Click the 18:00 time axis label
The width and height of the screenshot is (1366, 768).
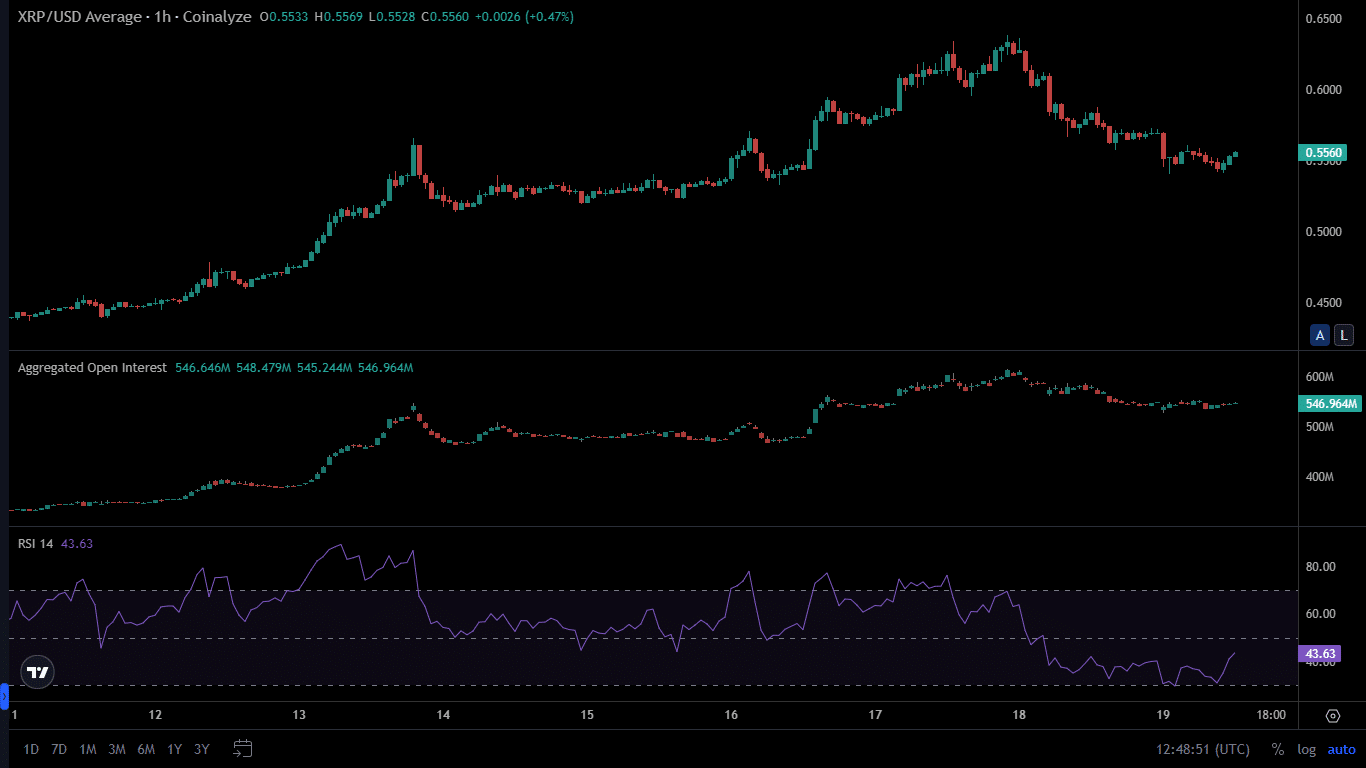tap(1271, 716)
